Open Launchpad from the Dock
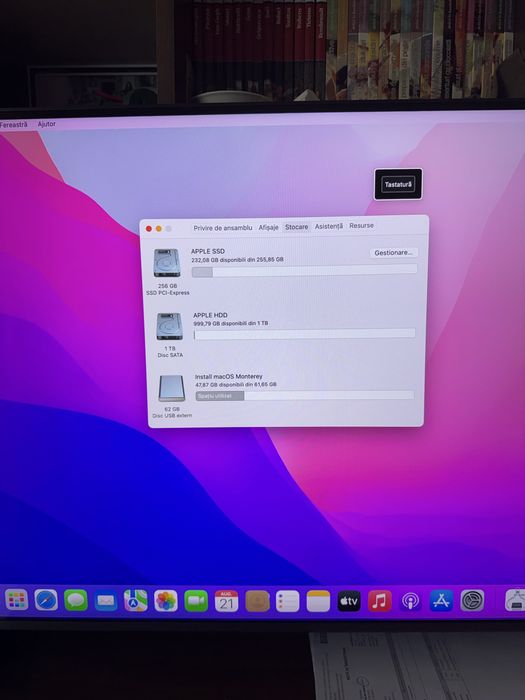 17,600
